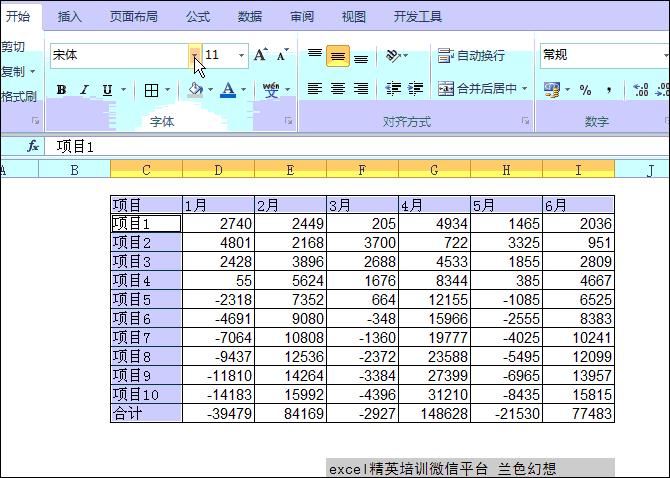The height and width of the screenshot is (478, 670).
Task: Toggle Underline formatting
Action: coord(107,90)
